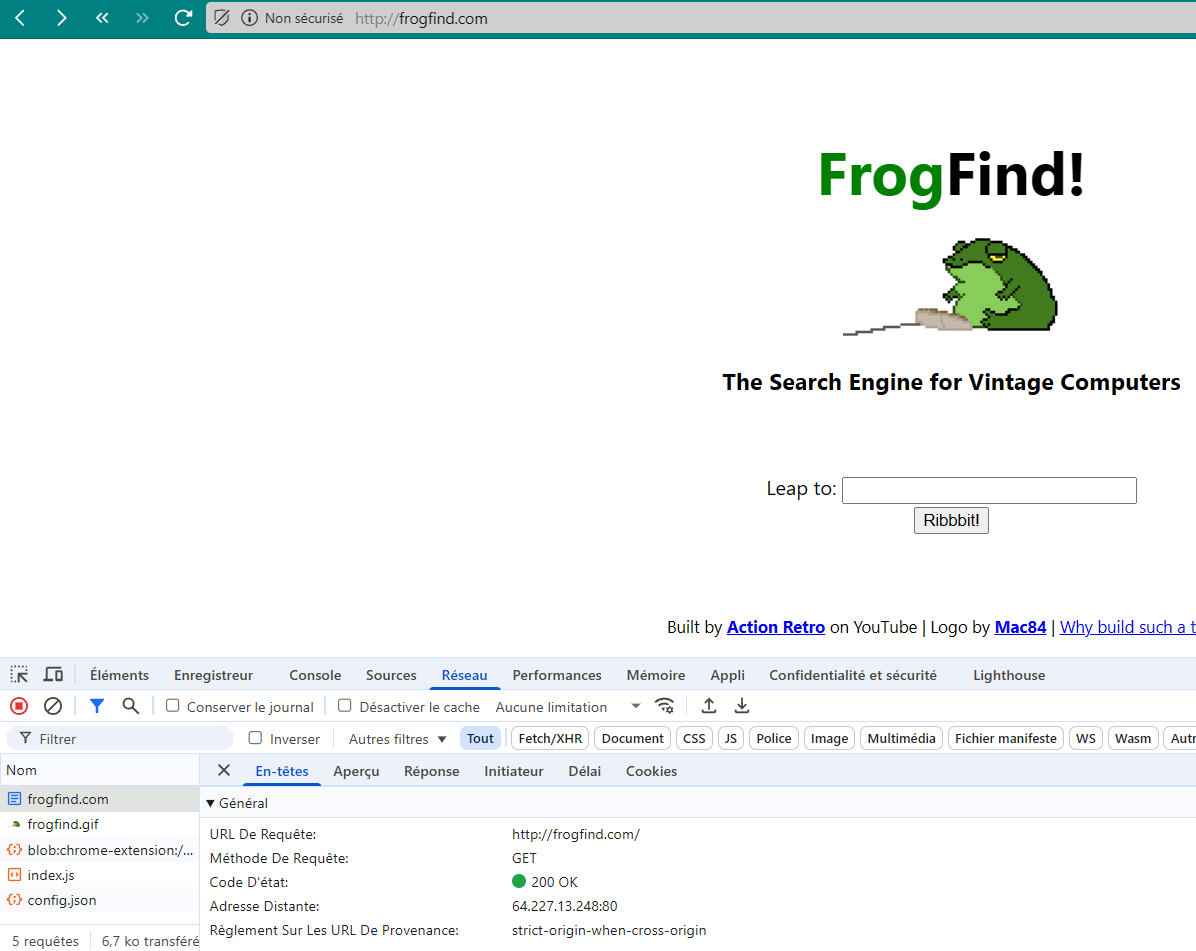Screen dimensions: 1196x951
Task: Switch to the Lighthouse tab
Action: point(1009,675)
